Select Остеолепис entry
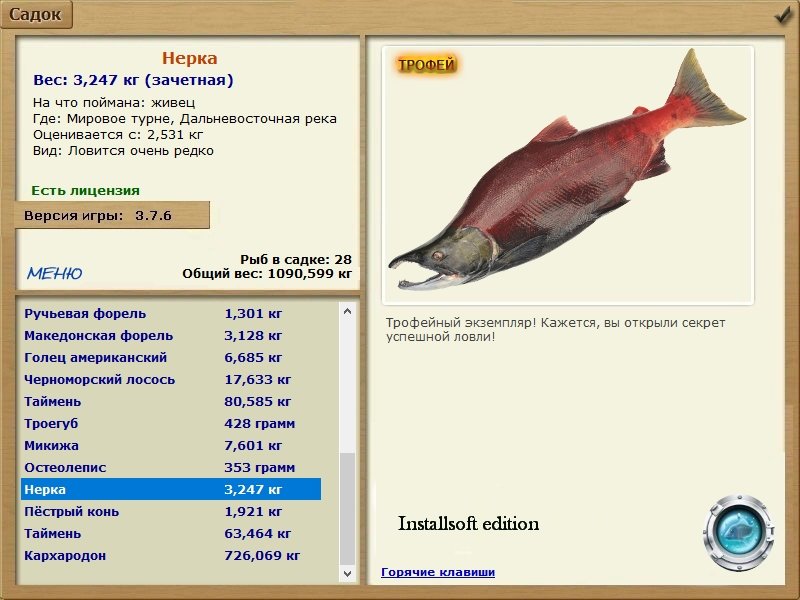The width and height of the screenshot is (800, 600). (171, 467)
